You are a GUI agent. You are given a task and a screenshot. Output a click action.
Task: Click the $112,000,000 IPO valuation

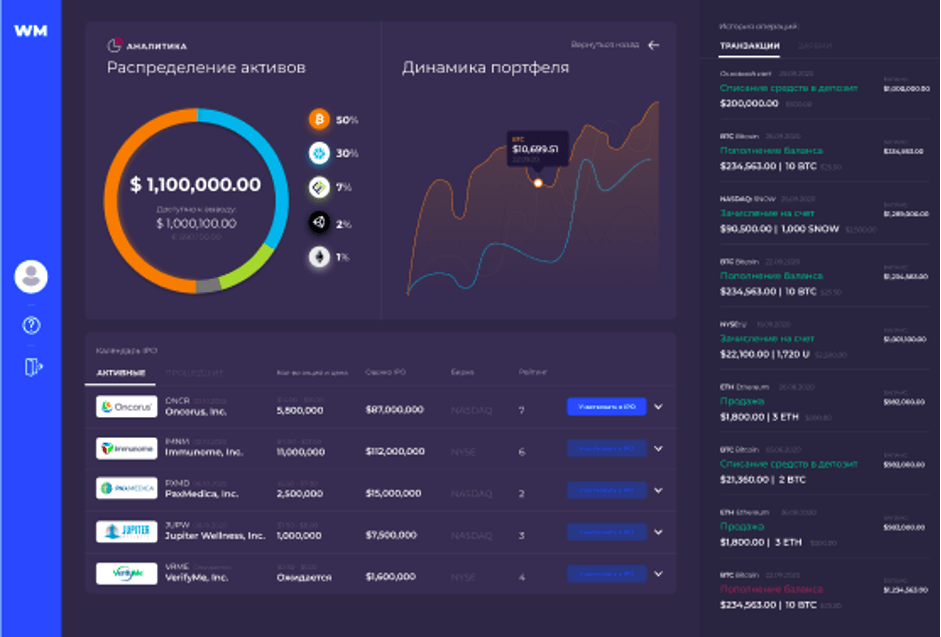tap(395, 451)
